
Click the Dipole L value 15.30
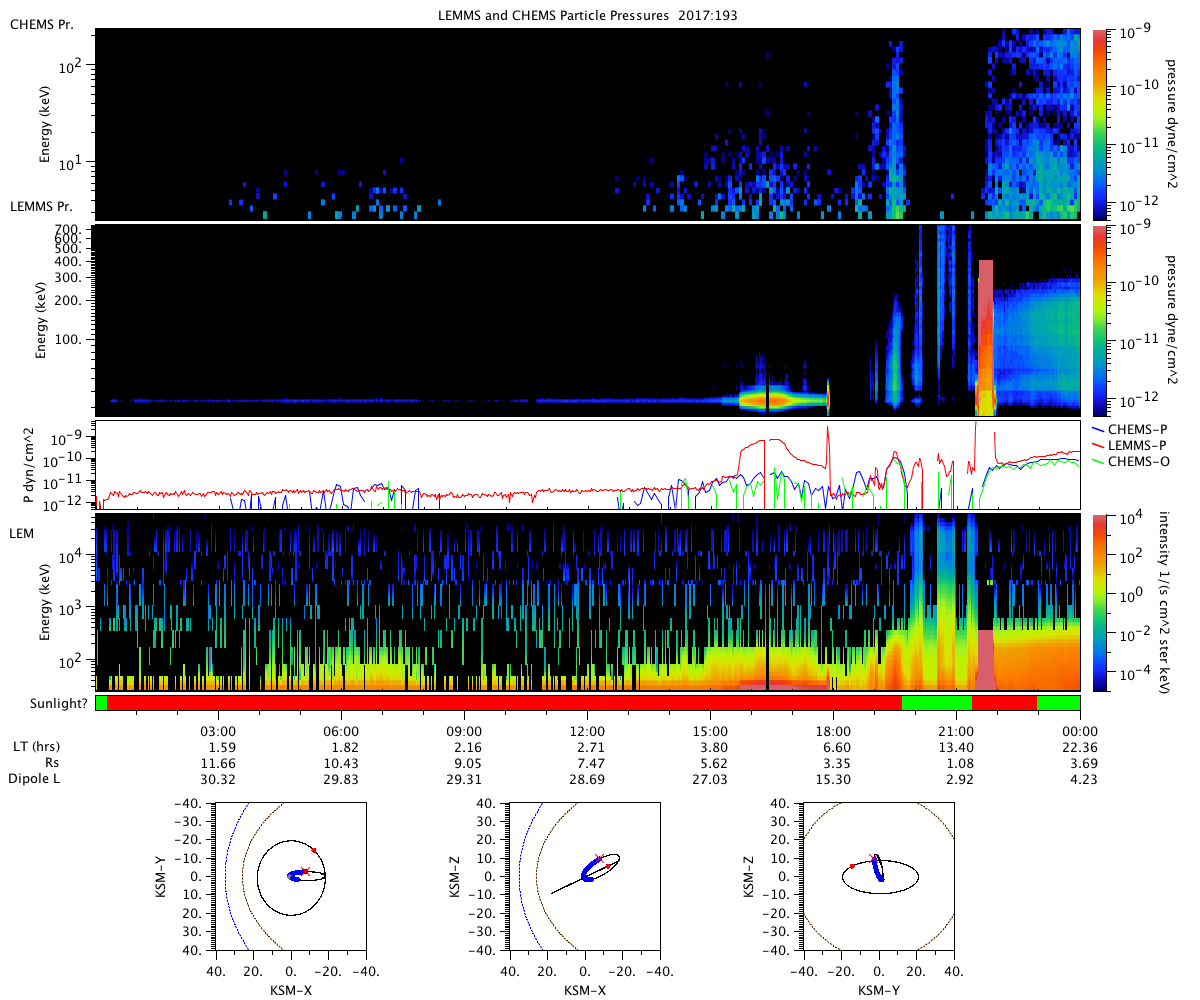(x=833, y=779)
